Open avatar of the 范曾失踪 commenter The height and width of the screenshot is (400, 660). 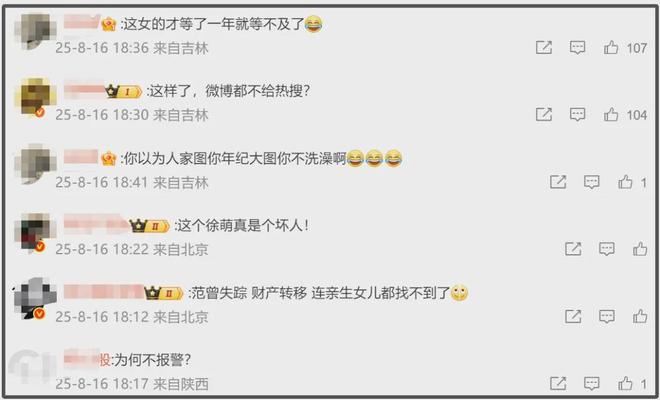pos(35,299)
